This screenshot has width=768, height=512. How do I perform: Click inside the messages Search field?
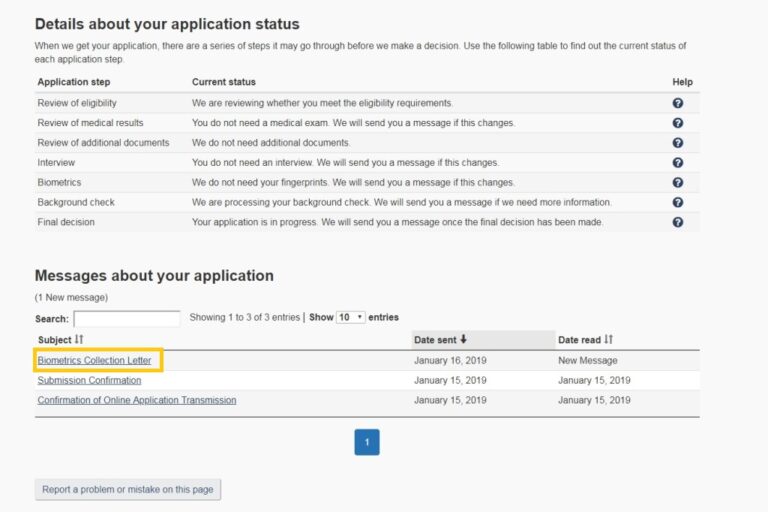[127, 319]
